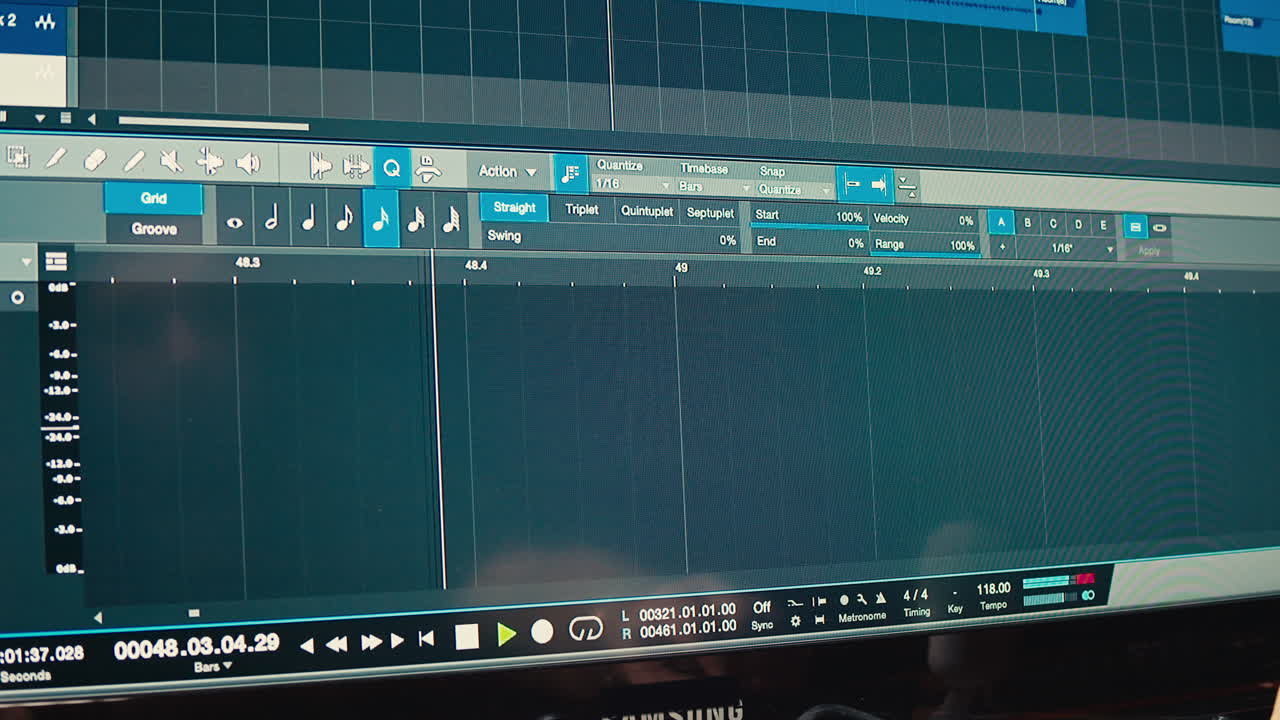Toggle the eye icon in quantize panel
This screenshot has height=720, width=1280.
pos(234,222)
